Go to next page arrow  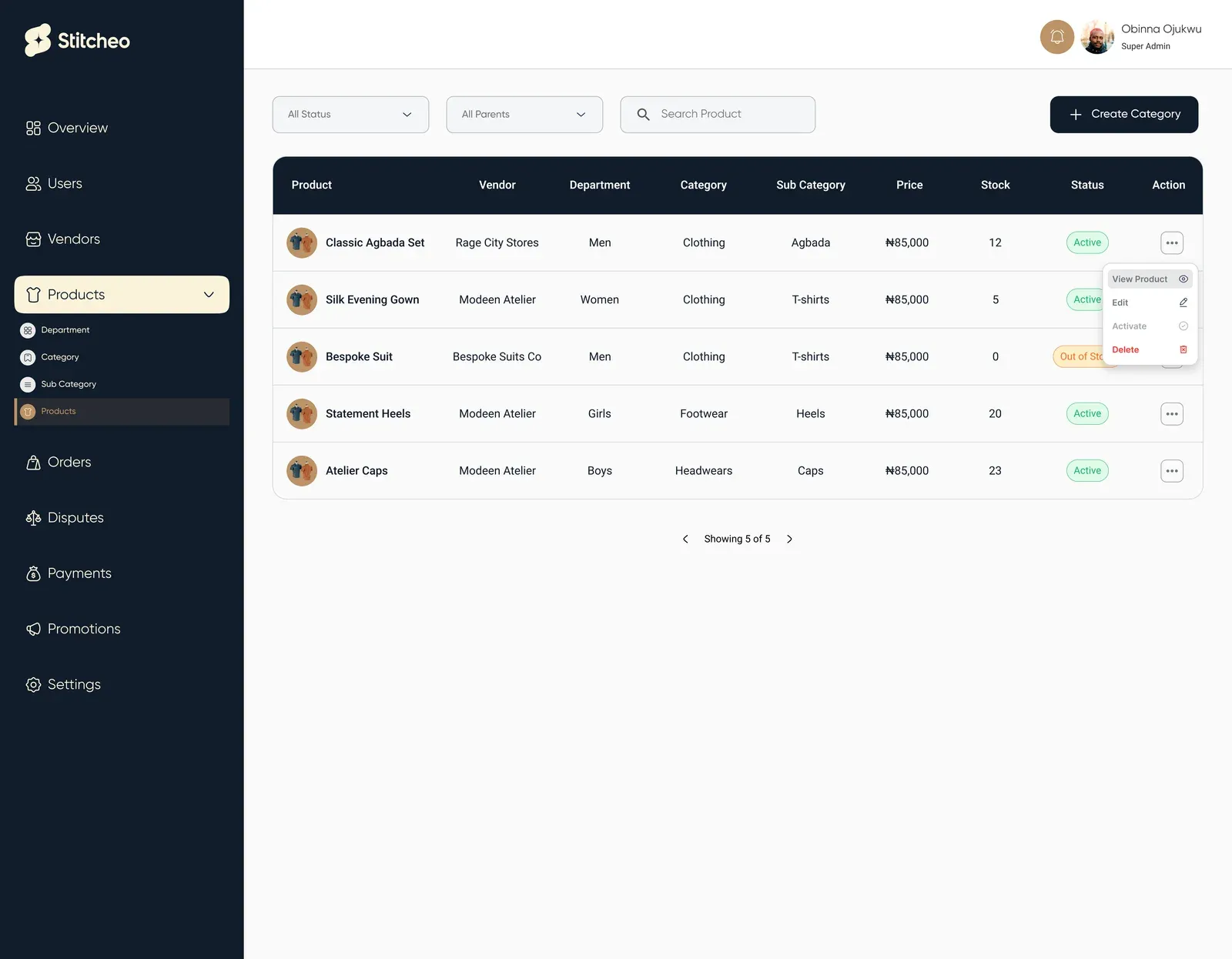(789, 539)
